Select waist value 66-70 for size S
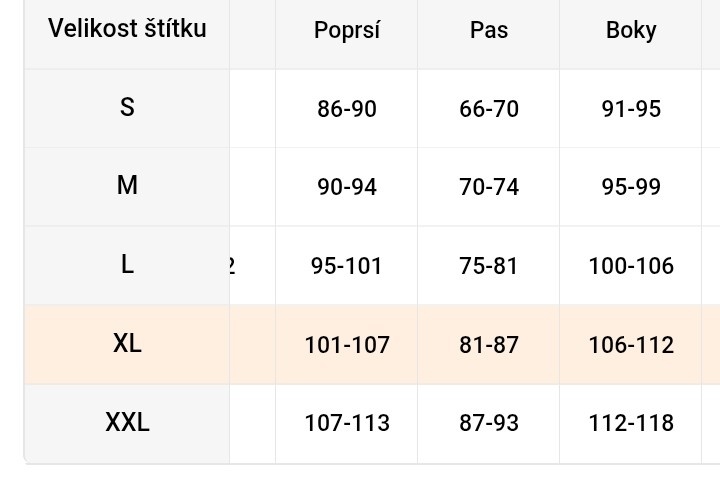This screenshot has width=720, height=485. 489,108
